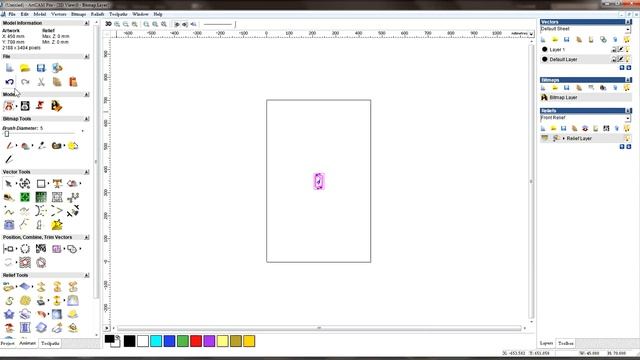Image resolution: width=640 pixels, height=360 pixels.
Task: Open a file using the yellow folder icon
Action: (25, 68)
